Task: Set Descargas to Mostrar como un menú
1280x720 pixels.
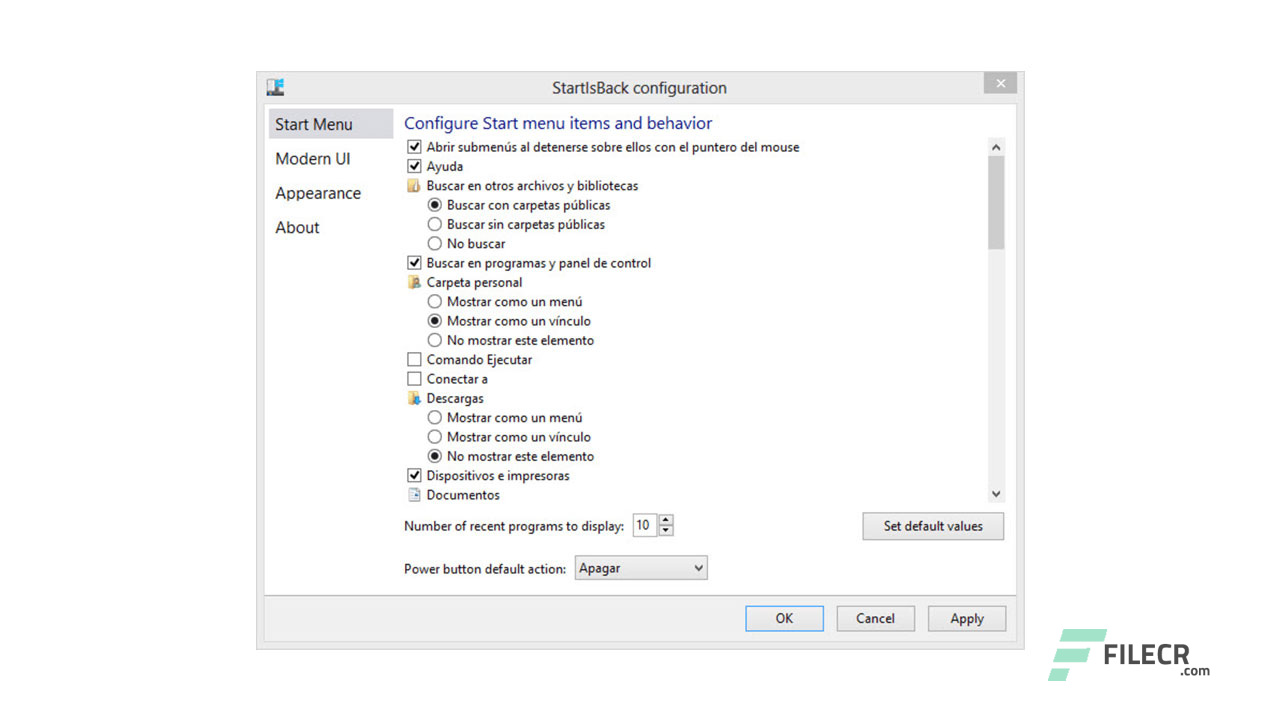Action: pos(434,418)
